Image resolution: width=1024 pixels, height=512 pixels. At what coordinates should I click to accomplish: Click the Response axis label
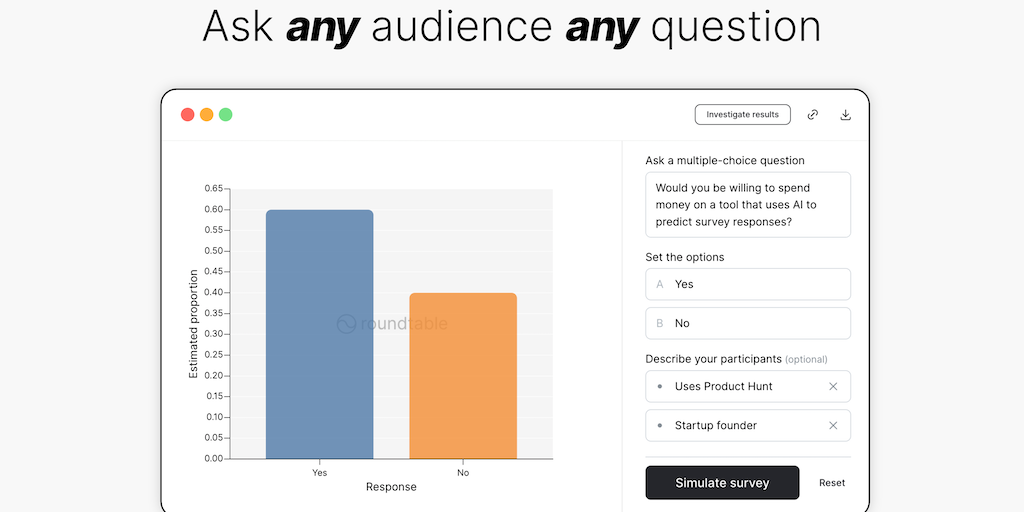tap(391, 487)
